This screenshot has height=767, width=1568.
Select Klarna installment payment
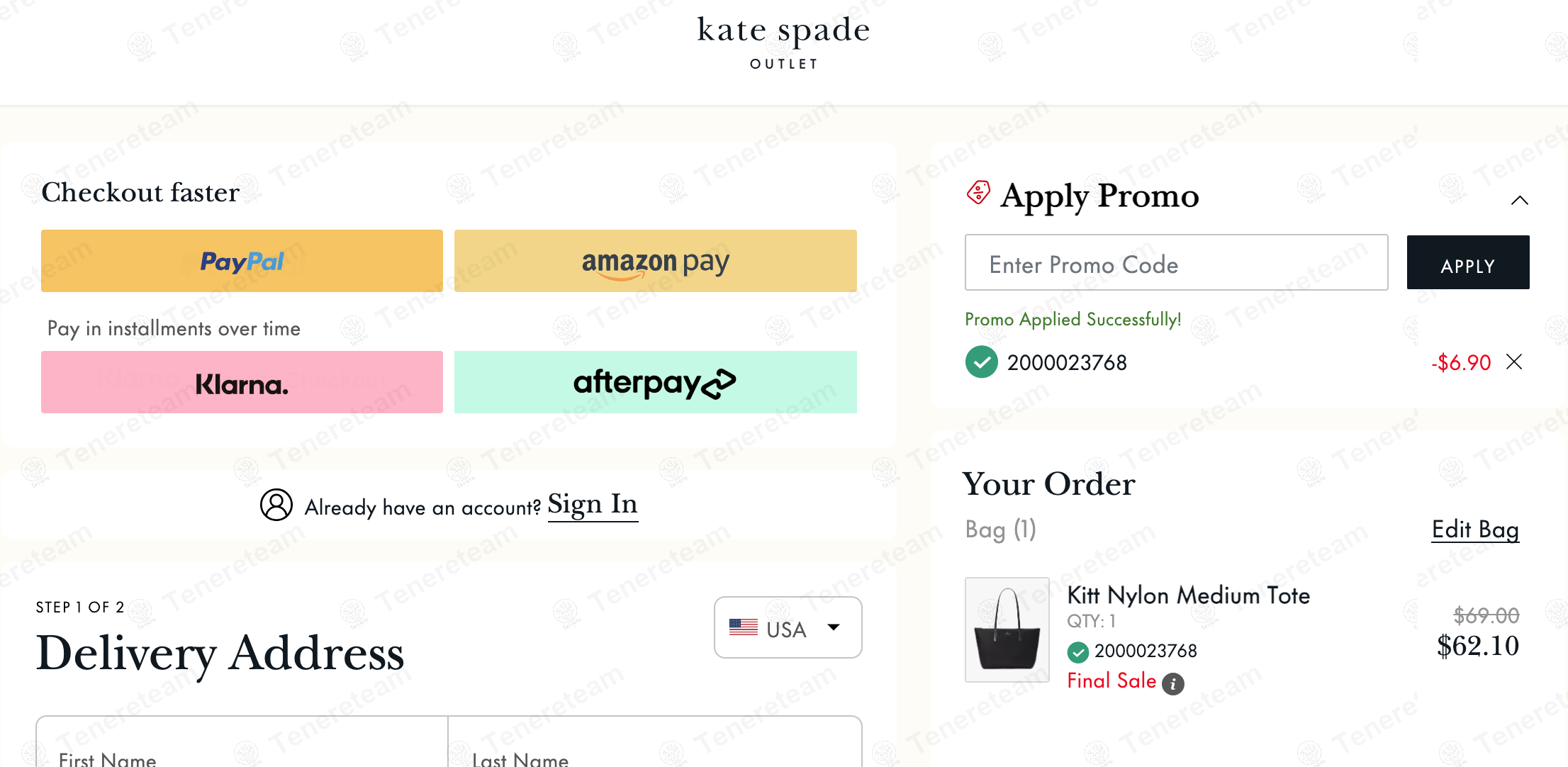pos(242,382)
